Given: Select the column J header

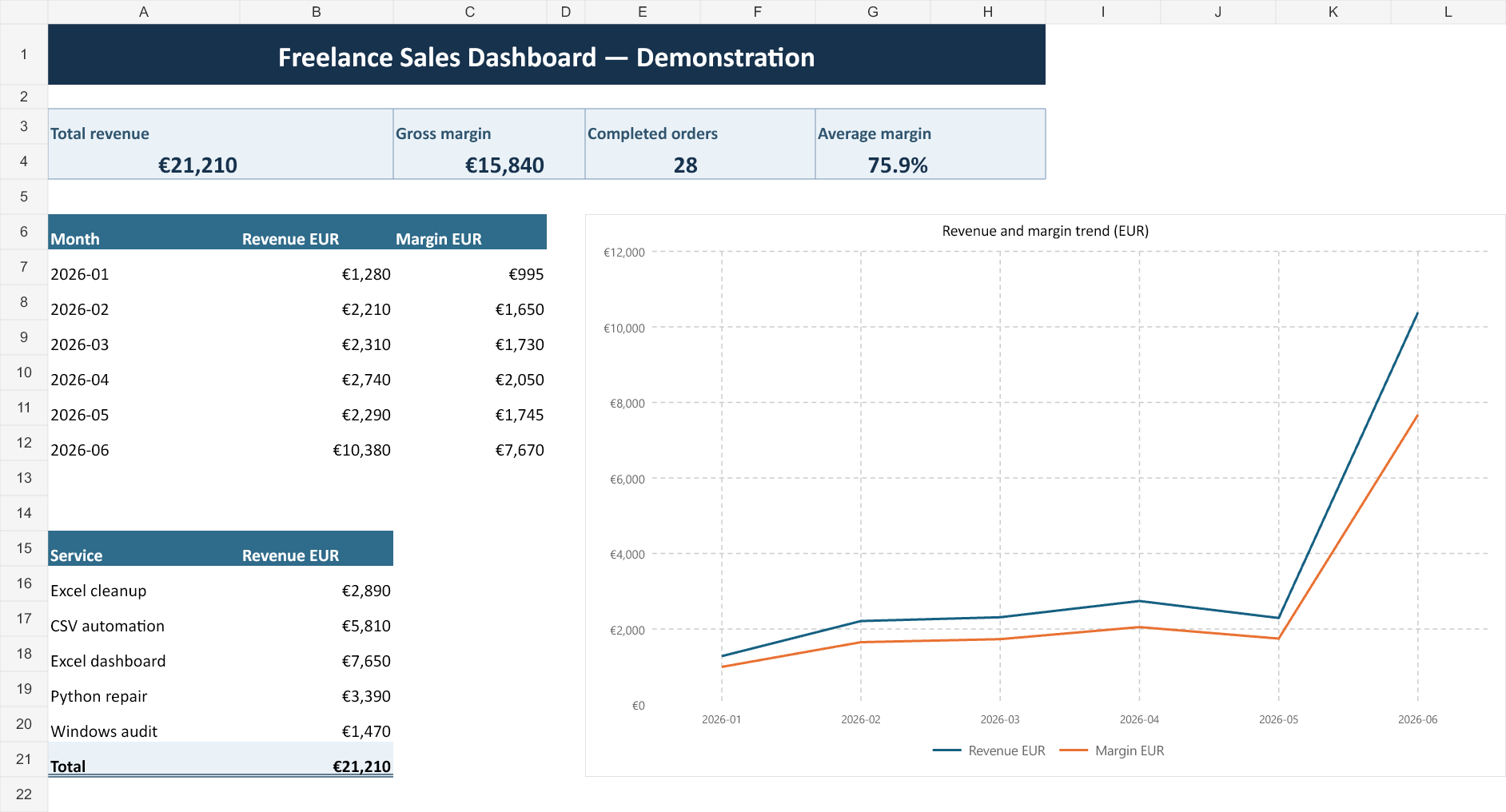Looking at the screenshot, I should (x=1218, y=12).
